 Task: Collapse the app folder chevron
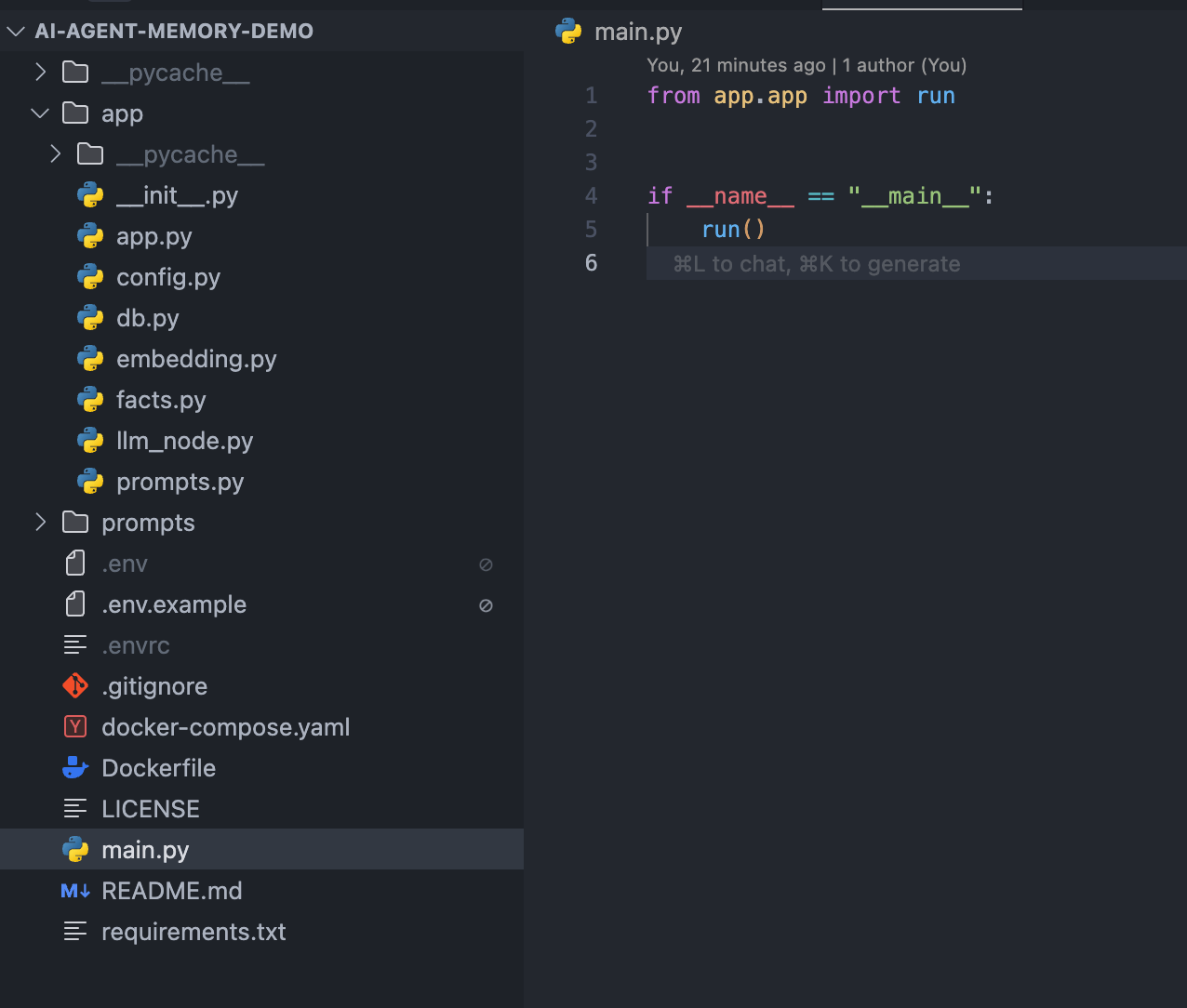40,113
